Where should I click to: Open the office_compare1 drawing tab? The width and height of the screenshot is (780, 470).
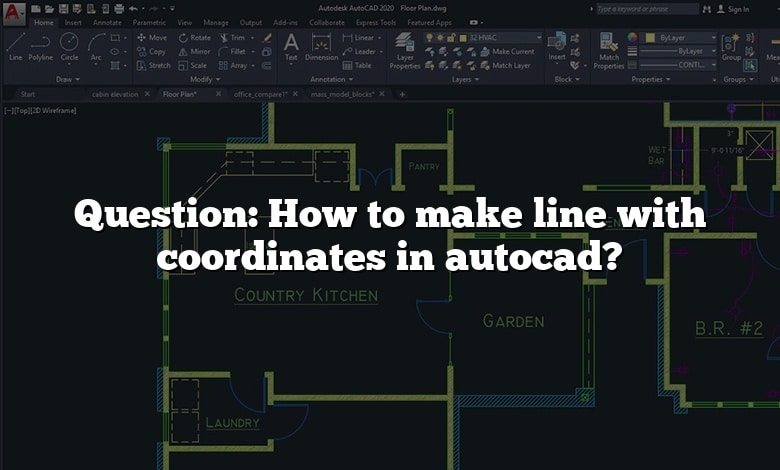[260, 94]
